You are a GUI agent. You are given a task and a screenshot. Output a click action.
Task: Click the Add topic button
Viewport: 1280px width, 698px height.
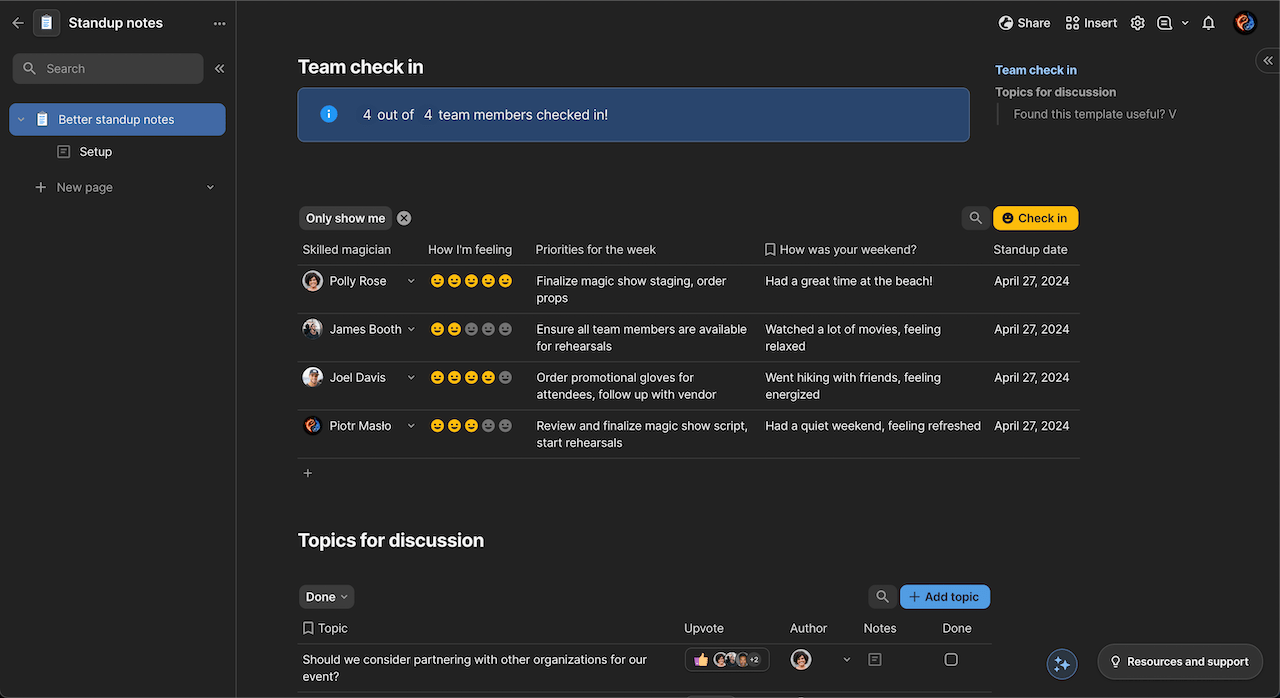944,596
